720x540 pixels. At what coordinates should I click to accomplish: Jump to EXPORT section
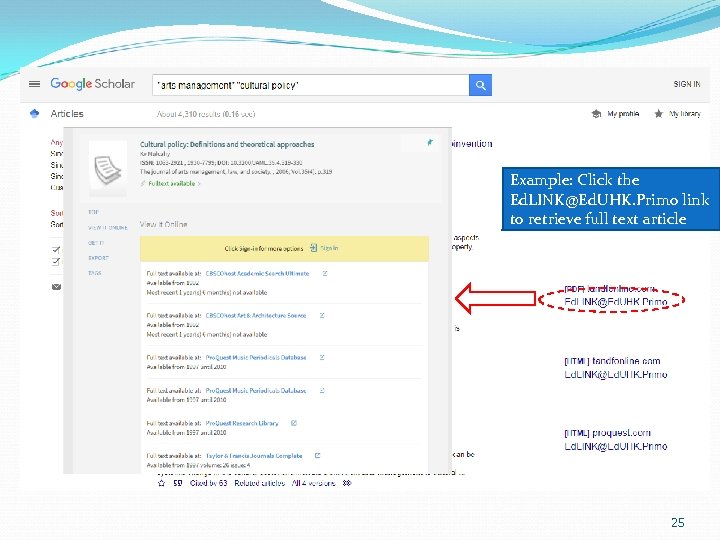point(98,258)
